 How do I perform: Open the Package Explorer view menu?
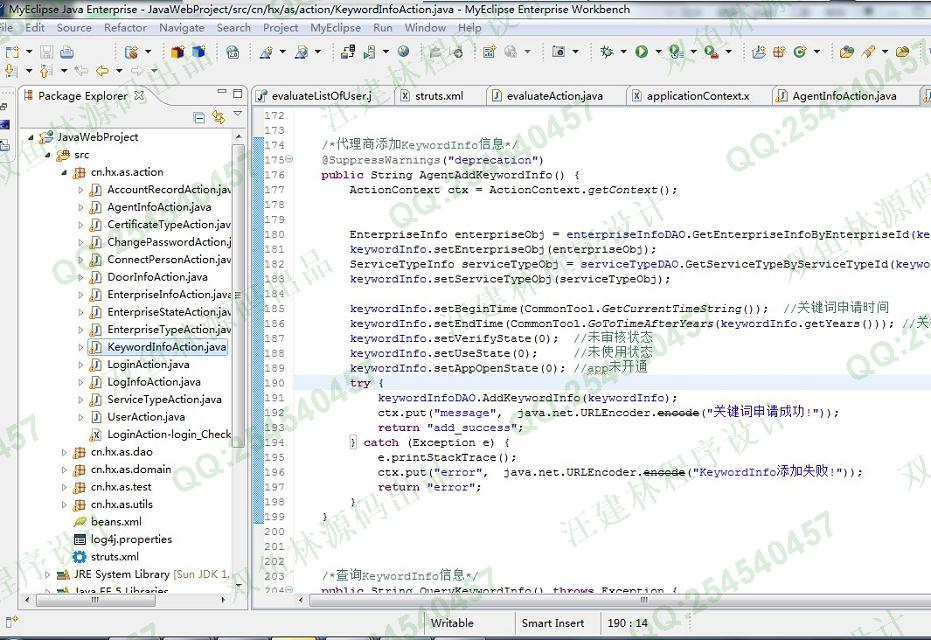(238, 113)
